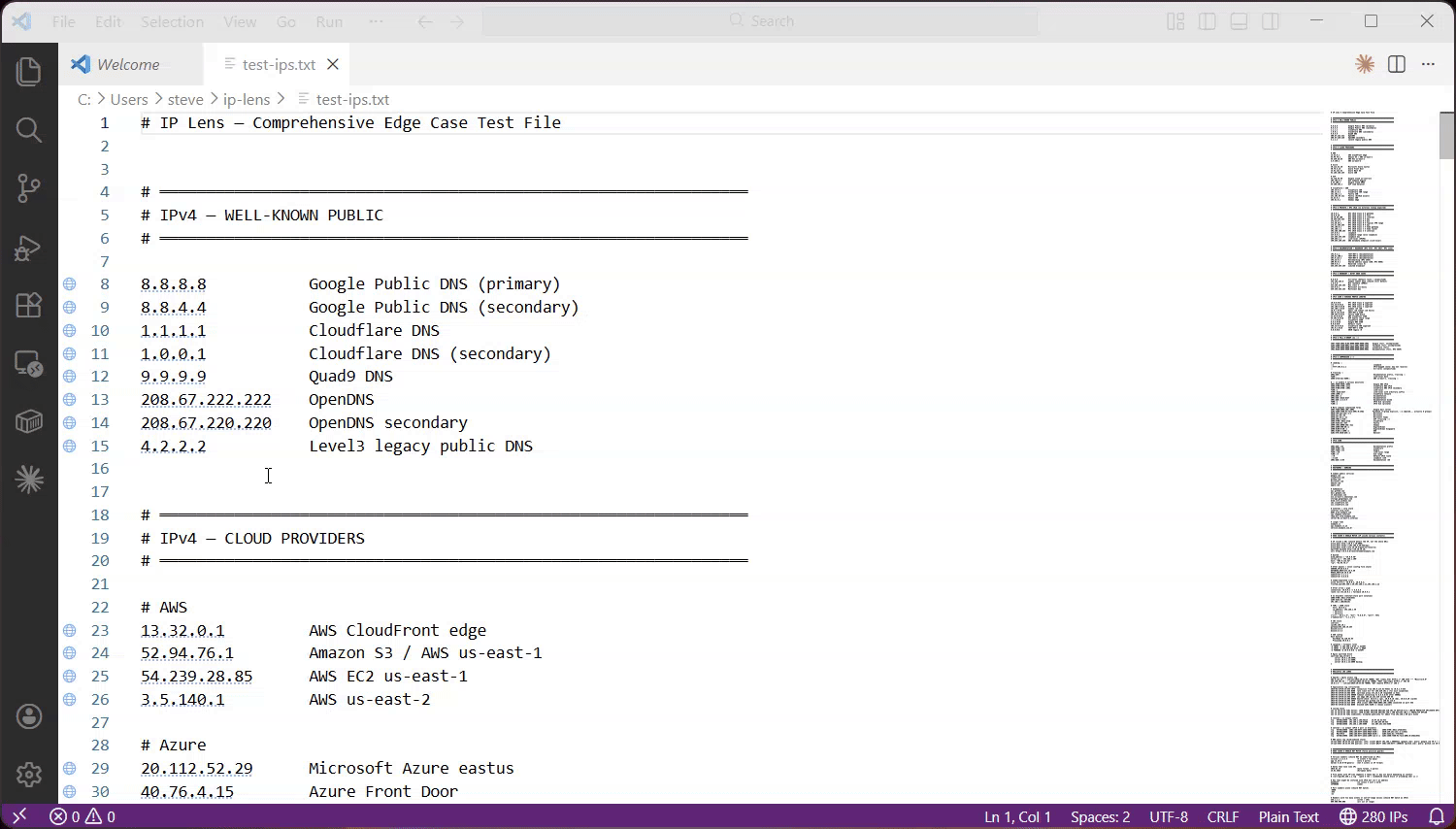This screenshot has width=1456, height=829.
Task: Click the C: breadcrumb root
Action: coord(84,99)
